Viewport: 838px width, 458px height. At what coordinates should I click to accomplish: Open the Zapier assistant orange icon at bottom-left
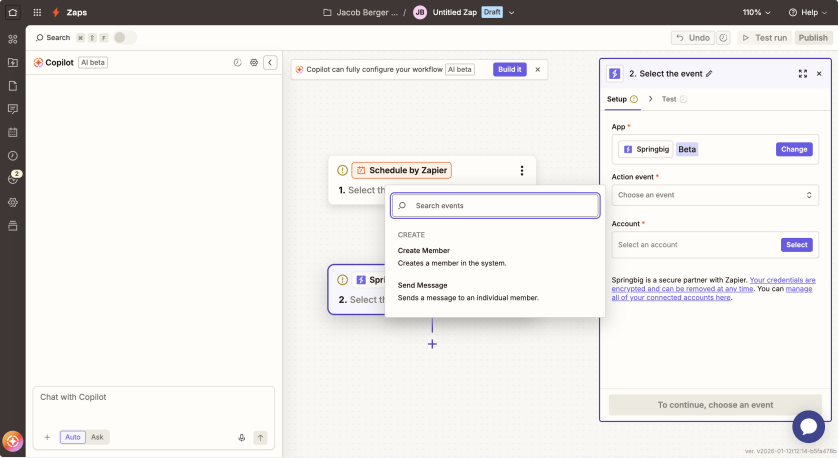(13, 441)
